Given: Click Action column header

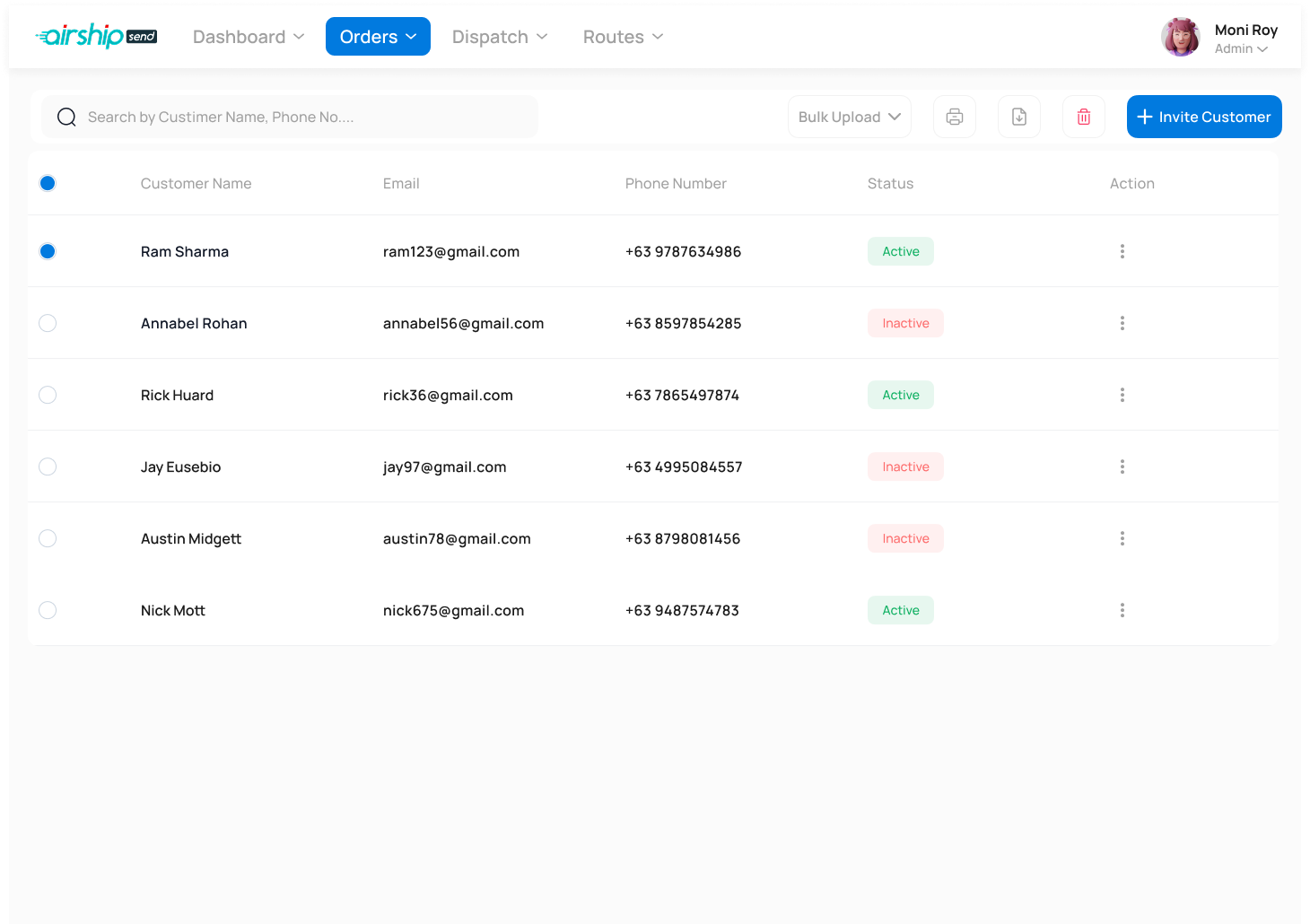Looking at the screenshot, I should pyautogui.click(x=1132, y=183).
